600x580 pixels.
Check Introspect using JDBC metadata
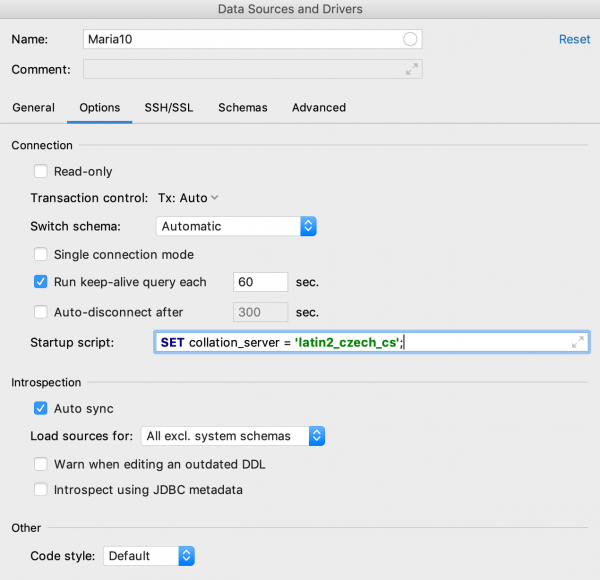pyautogui.click(x=41, y=490)
